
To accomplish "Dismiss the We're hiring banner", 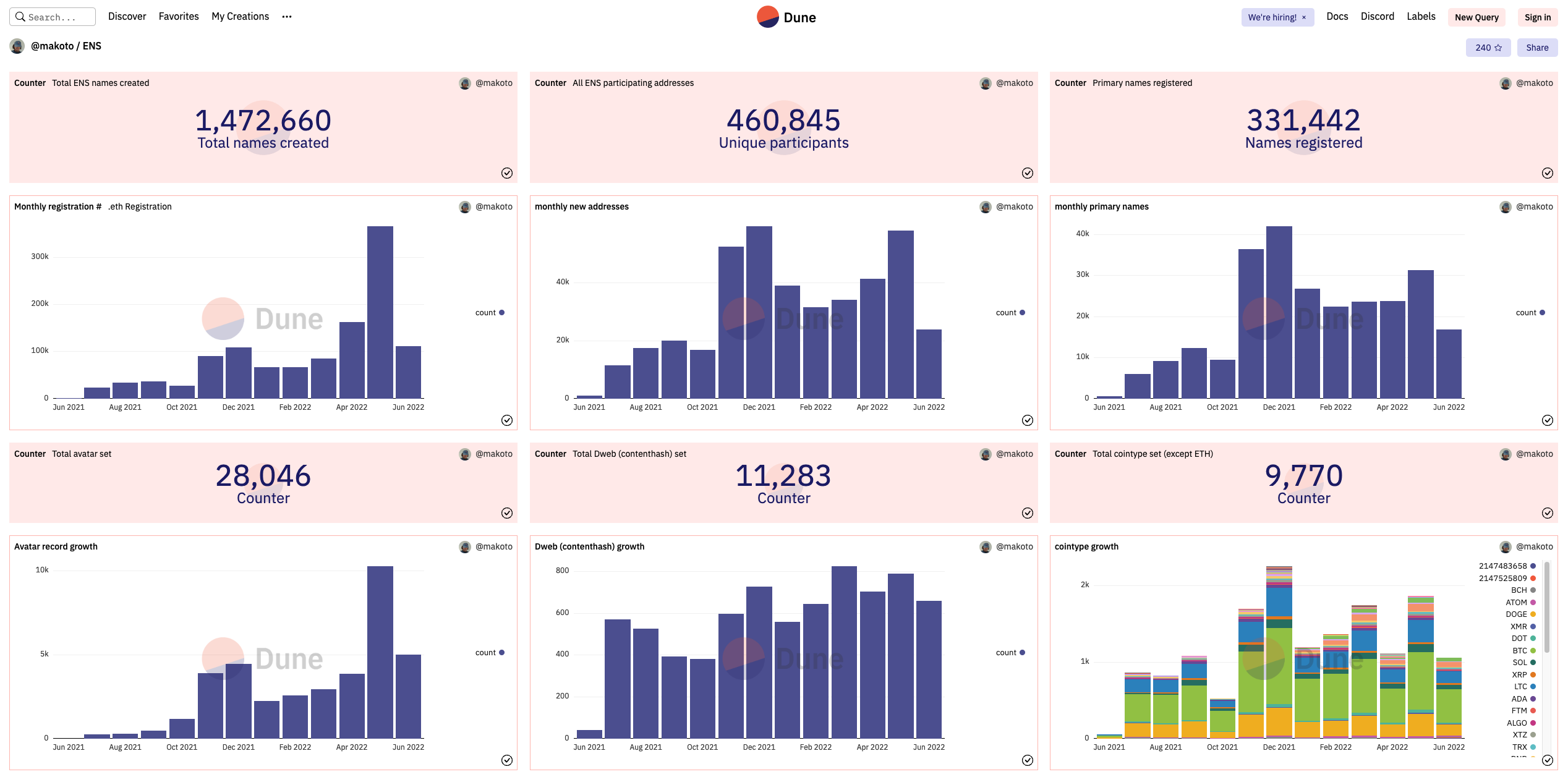I will tap(1304, 17).
